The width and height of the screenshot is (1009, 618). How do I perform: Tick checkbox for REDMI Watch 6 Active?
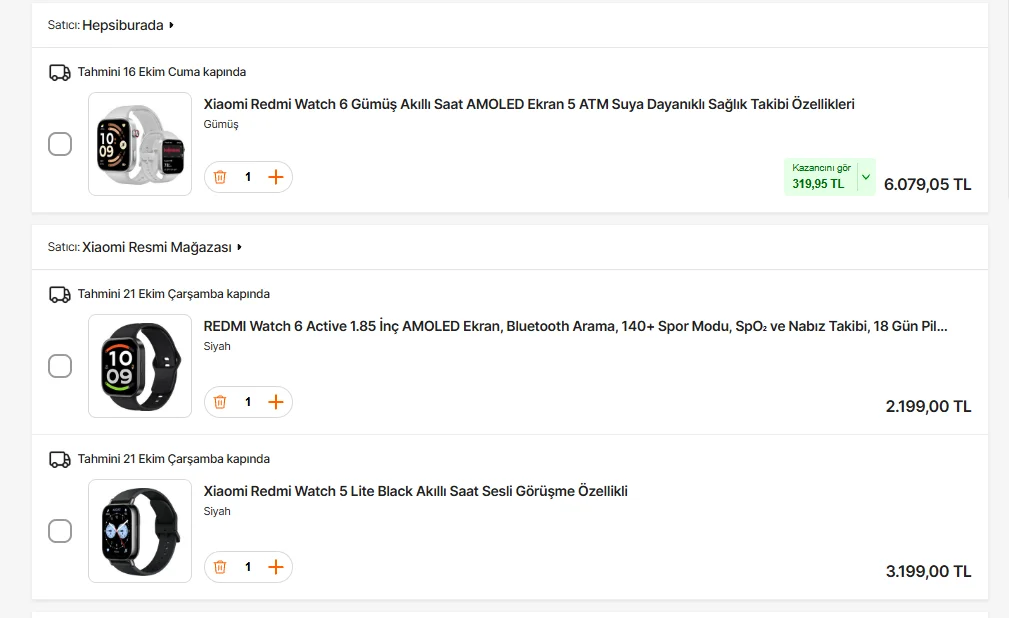tap(60, 366)
